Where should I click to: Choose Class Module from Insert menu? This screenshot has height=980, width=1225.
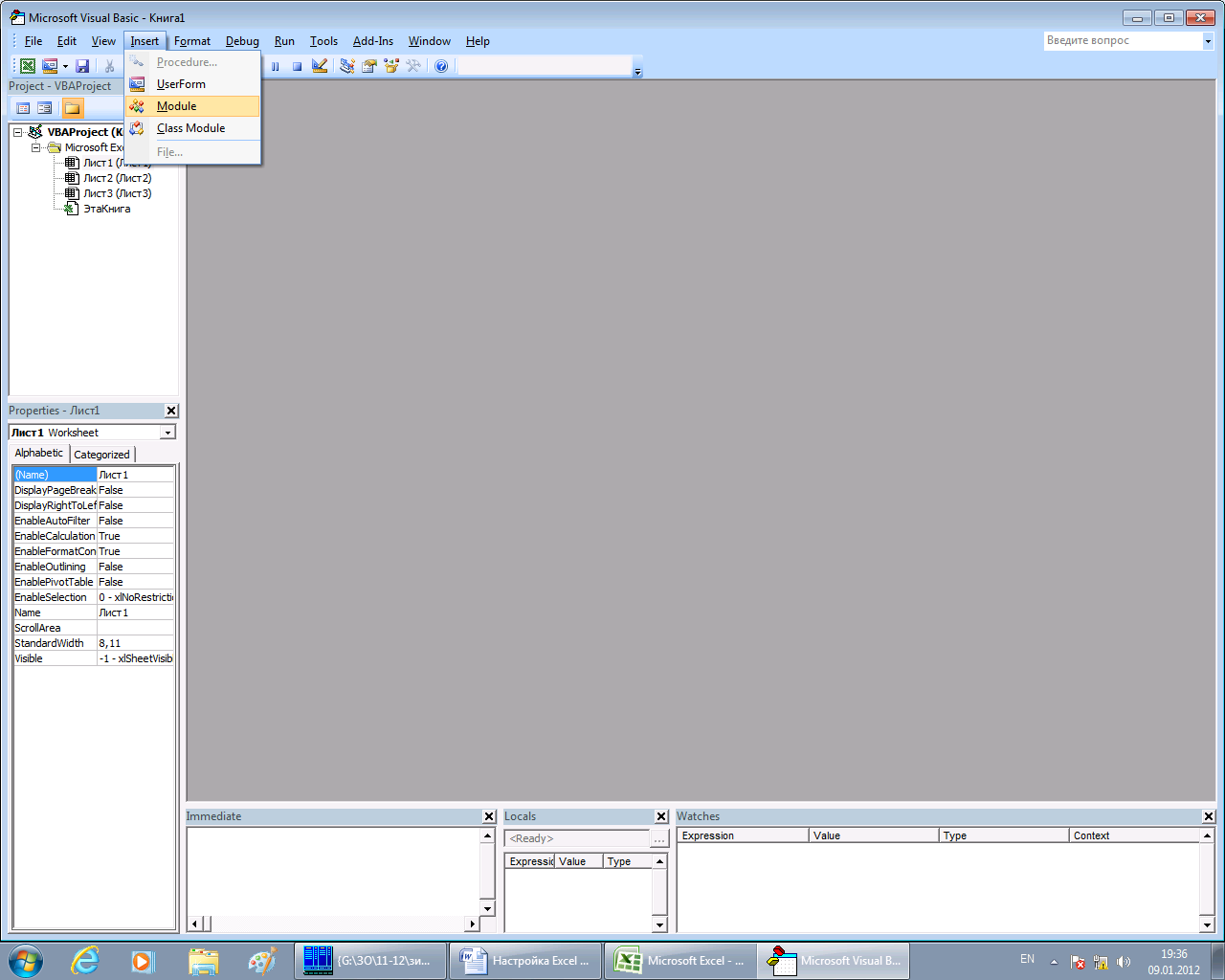click(190, 128)
